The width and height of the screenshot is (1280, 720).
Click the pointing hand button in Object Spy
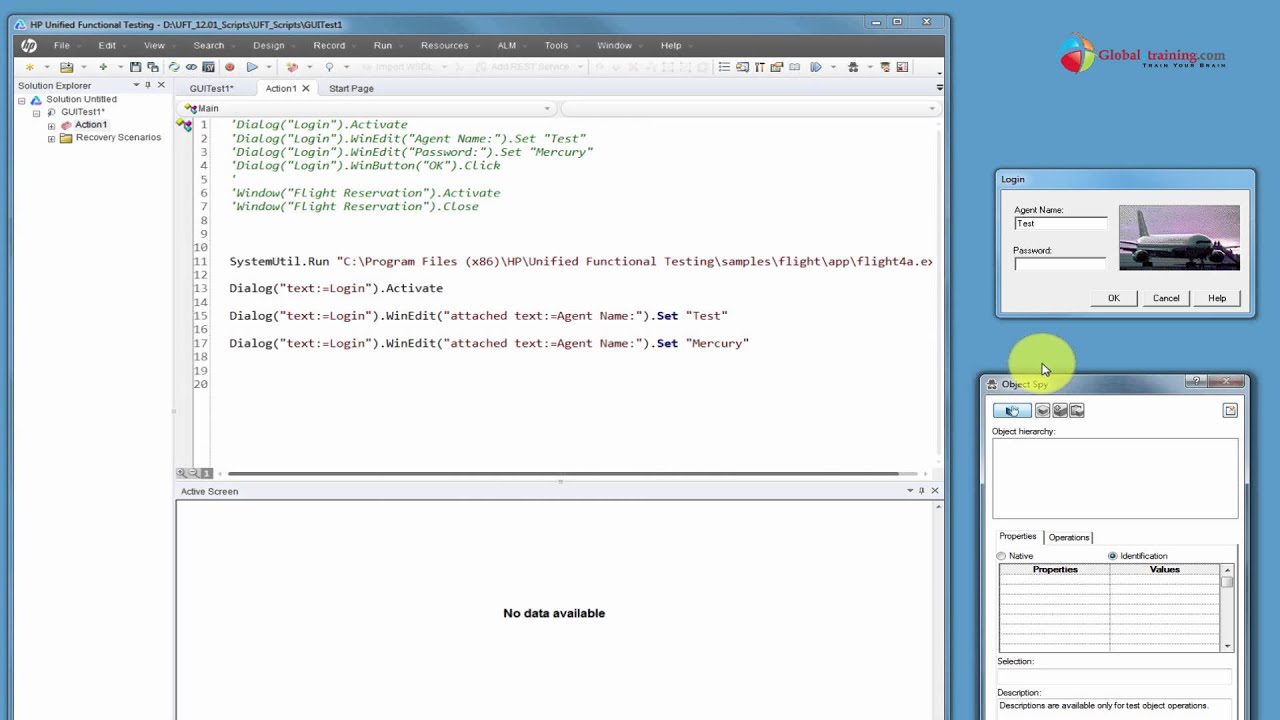click(1012, 410)
